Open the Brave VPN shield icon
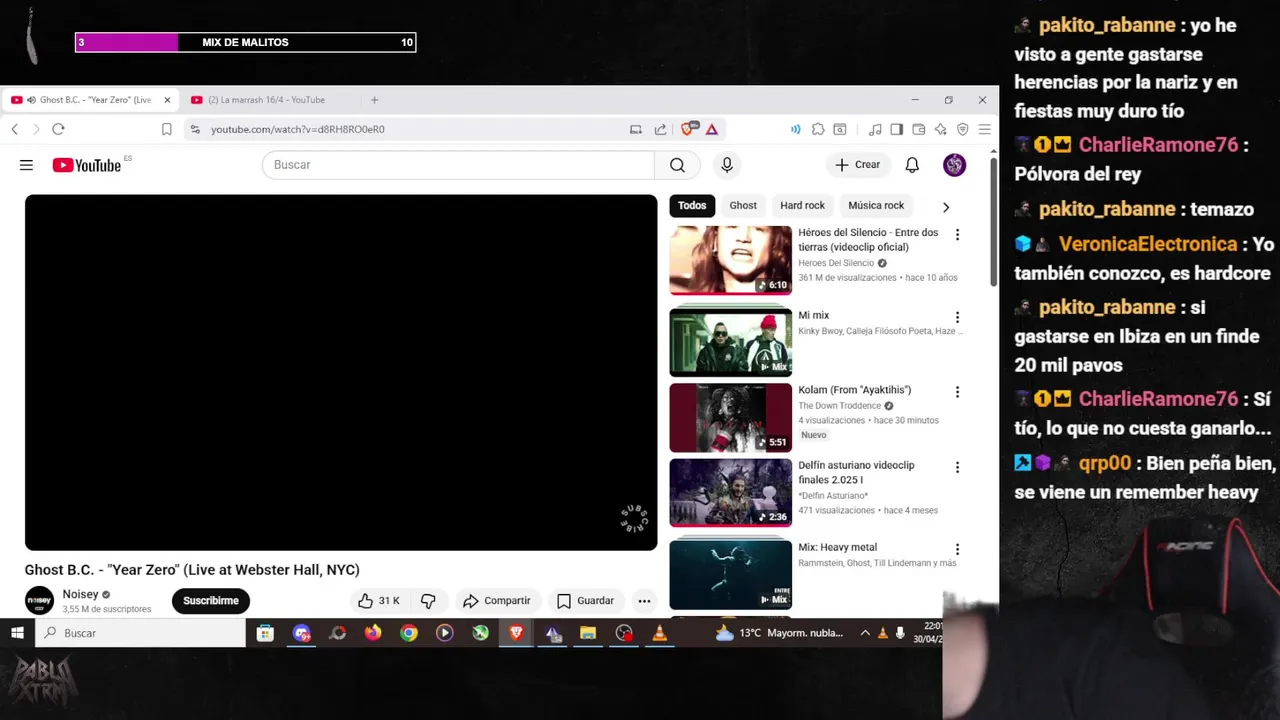Screen dimensions: 1280x720 coord(963,129)
